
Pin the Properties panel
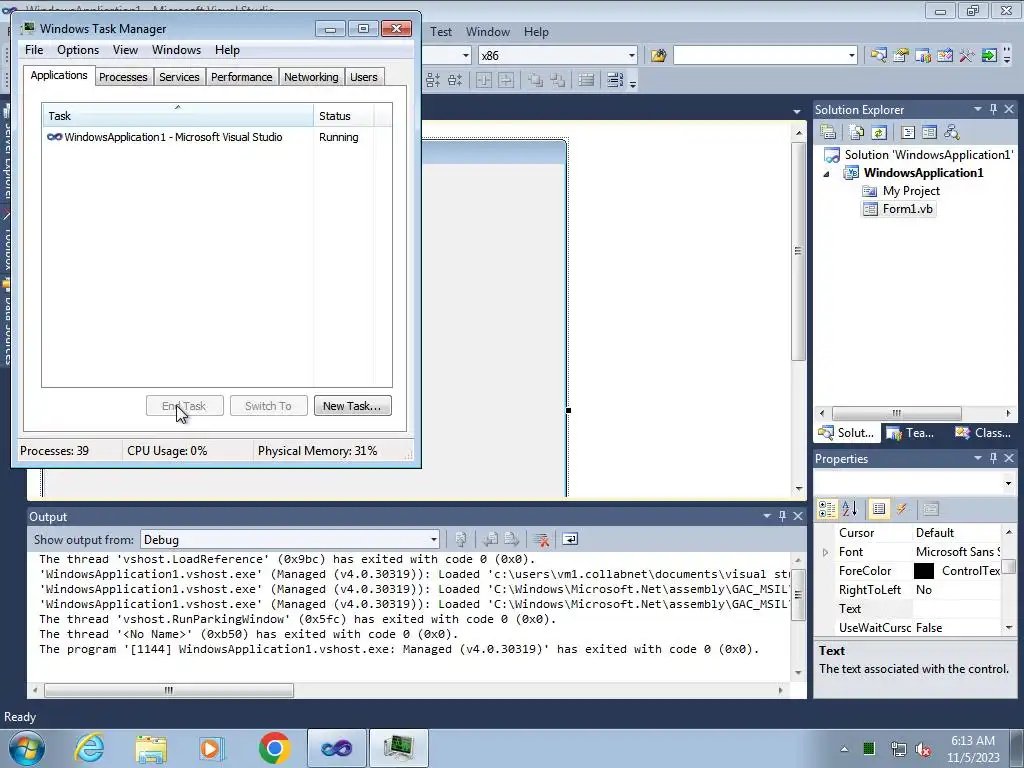pos(993,458)
